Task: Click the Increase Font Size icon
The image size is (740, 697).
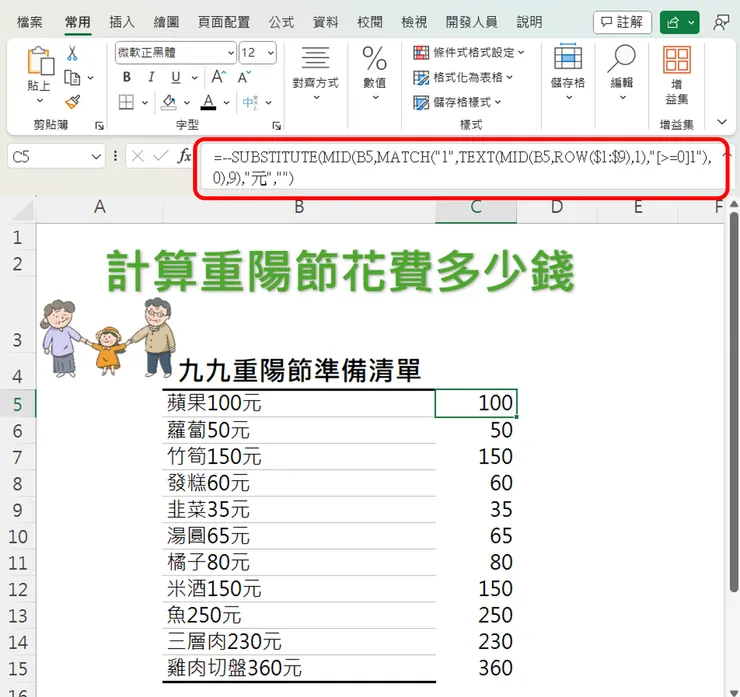Action: tap(219, 77)
